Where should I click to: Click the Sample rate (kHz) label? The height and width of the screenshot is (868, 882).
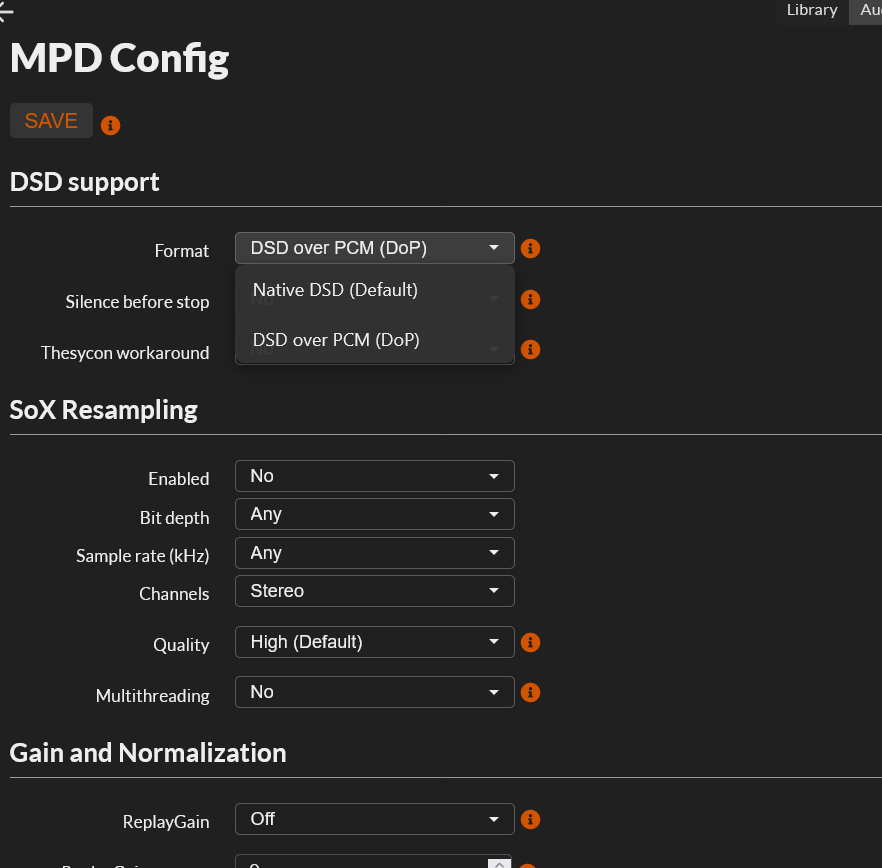[x=142, y=556]
